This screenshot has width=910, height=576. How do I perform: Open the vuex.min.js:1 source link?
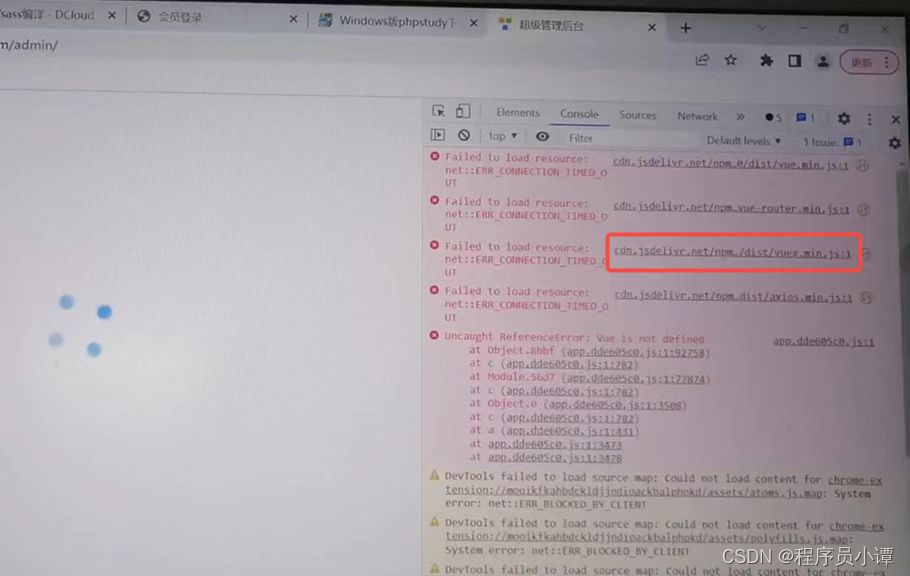(x=732, y=253)
